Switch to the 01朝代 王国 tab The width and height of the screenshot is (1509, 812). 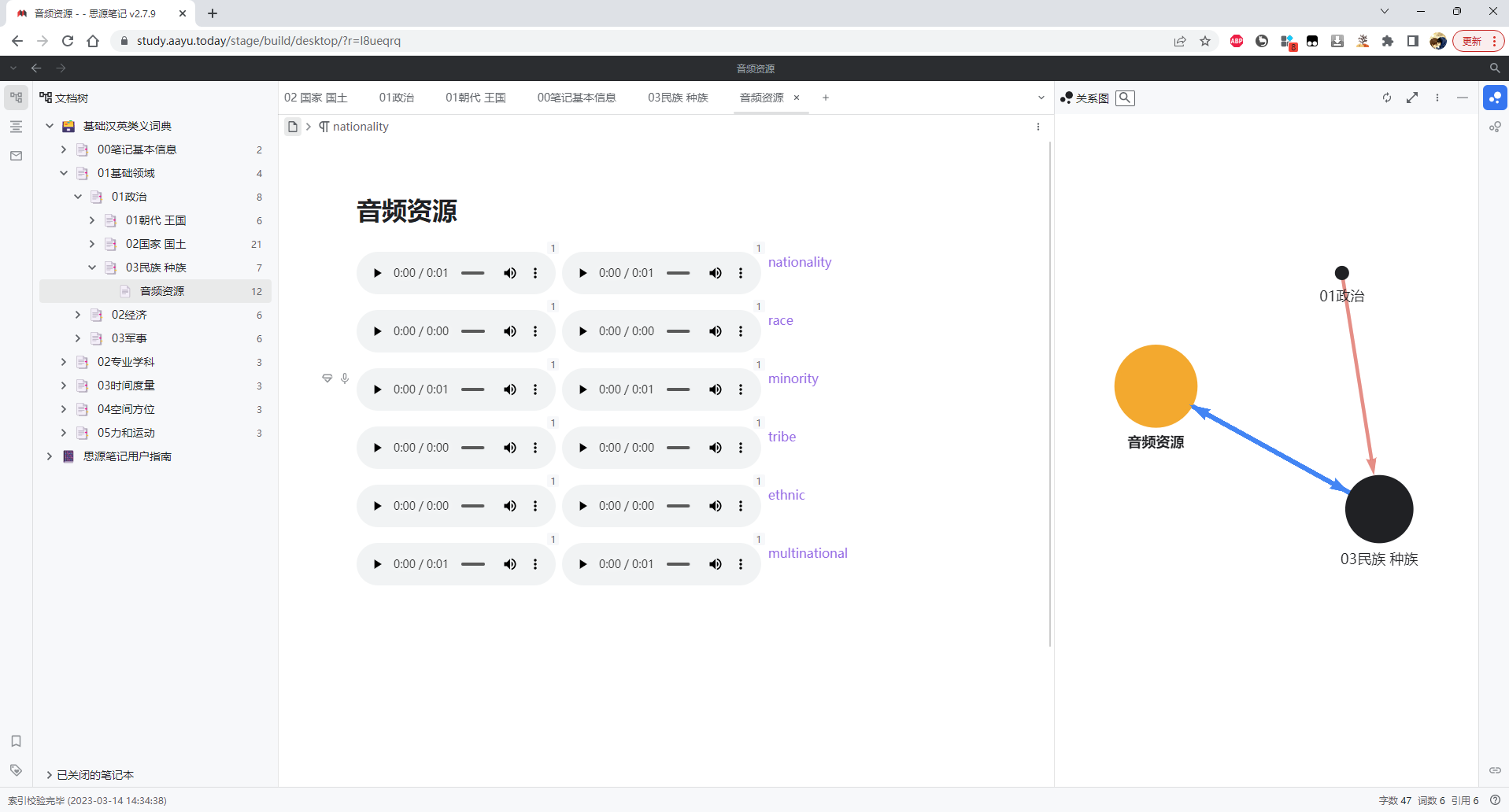click(x=475, y=98)
